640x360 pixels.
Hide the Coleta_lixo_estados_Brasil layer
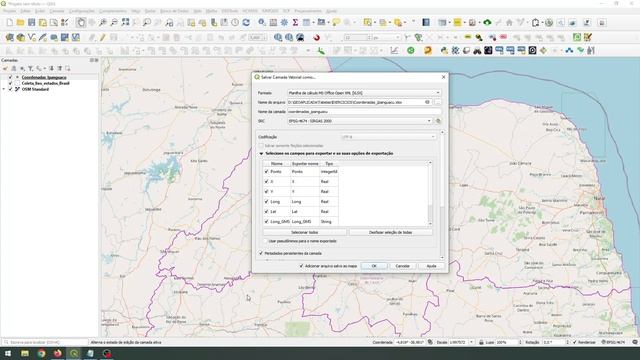pyautogui.click(x=11, y=83)
